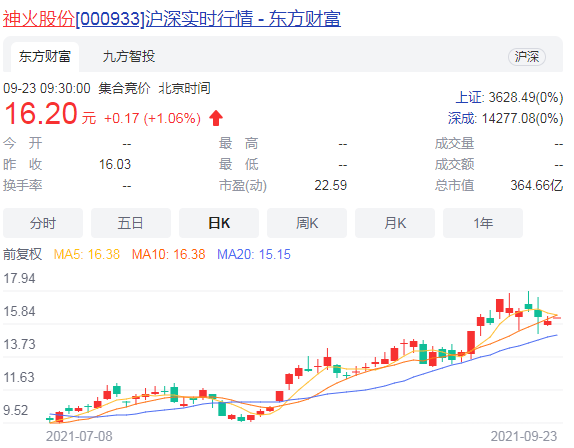Click the 2021-07-08 start date marker
The height and width of the screenshot is (448, 574).
pos(79,436)
